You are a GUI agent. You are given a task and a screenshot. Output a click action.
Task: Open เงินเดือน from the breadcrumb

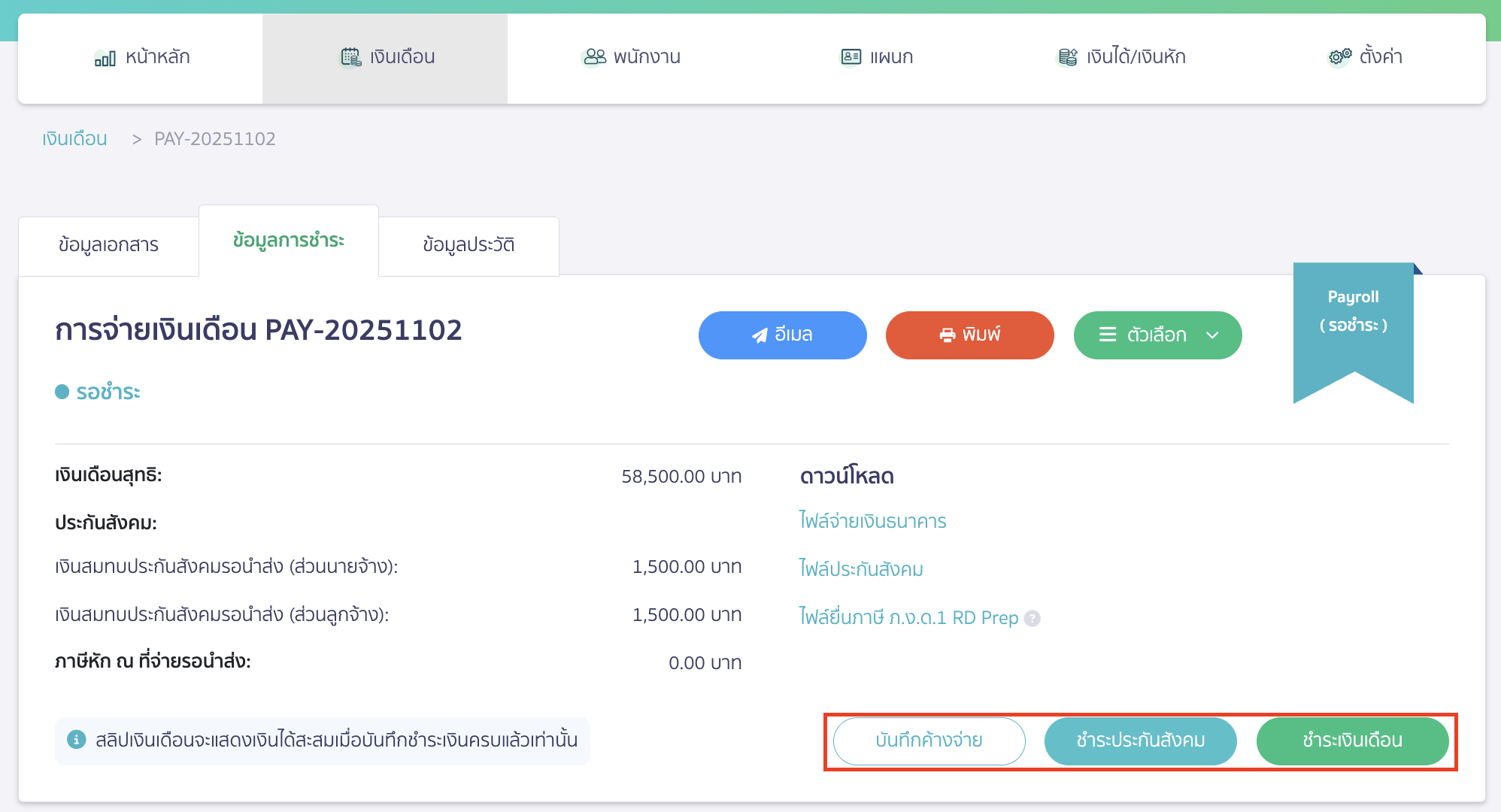coord(74,138)
